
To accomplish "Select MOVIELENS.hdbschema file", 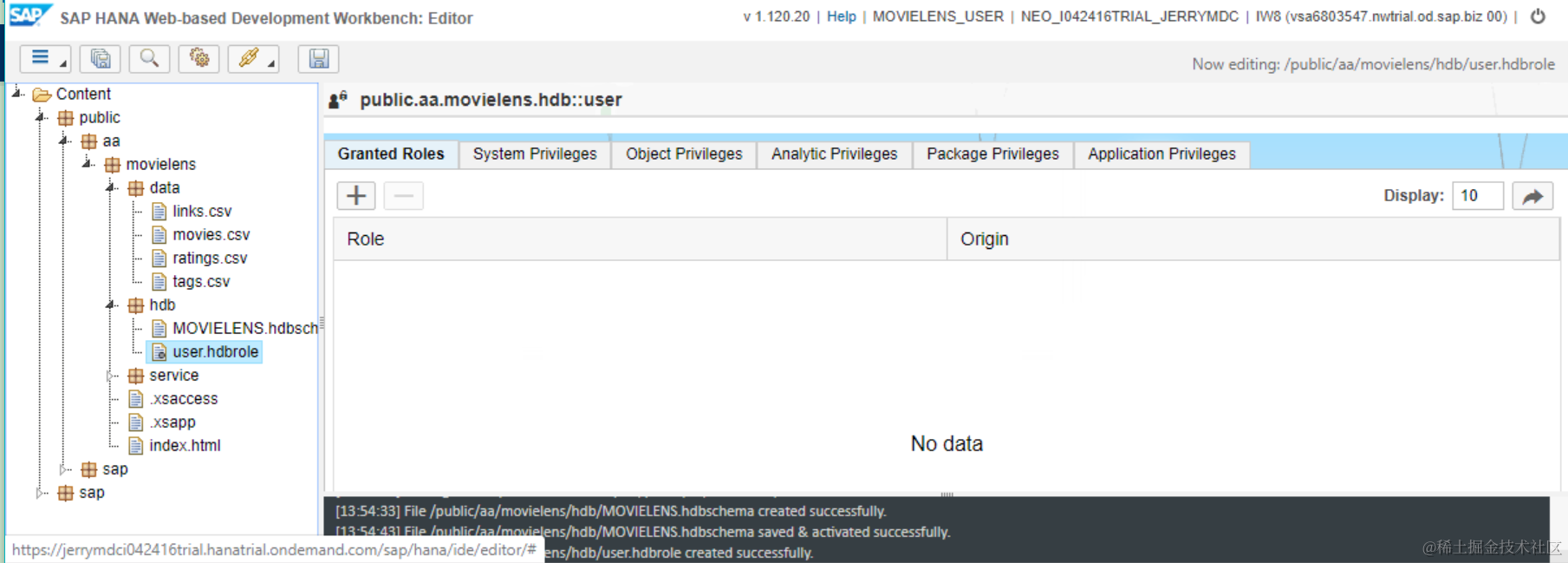I will [245, 329].
